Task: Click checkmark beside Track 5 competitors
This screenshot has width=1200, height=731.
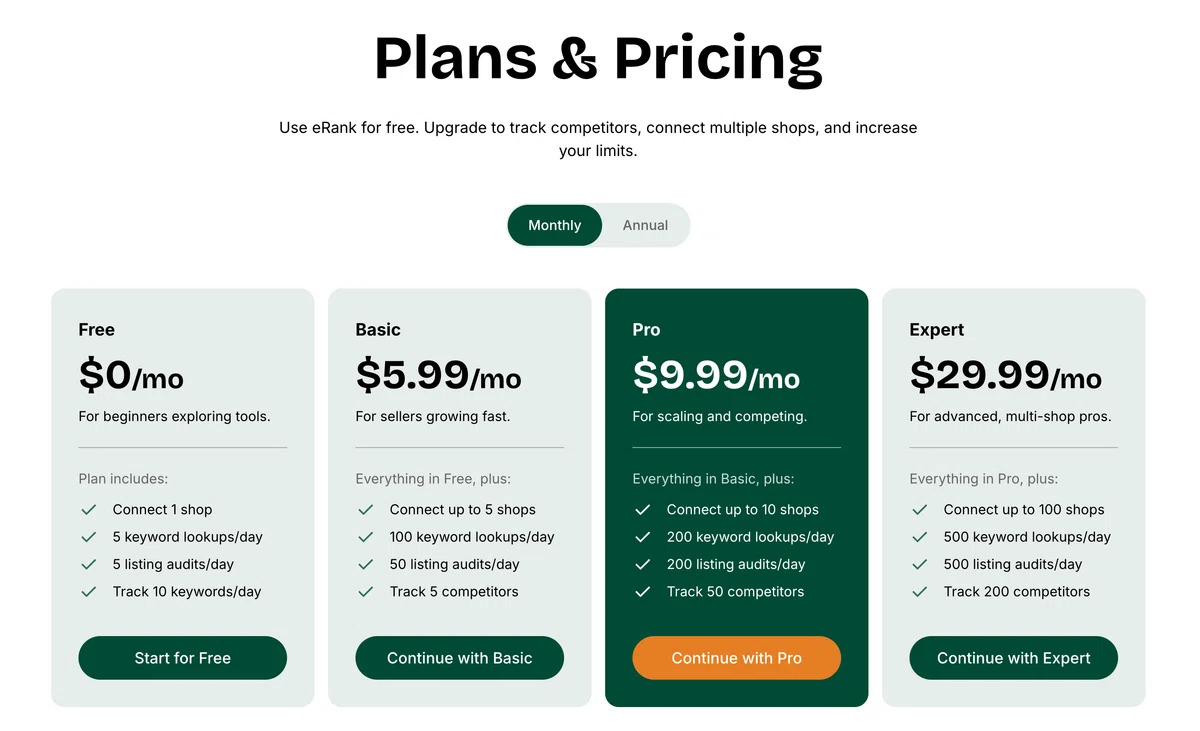Action: point(366,592)
